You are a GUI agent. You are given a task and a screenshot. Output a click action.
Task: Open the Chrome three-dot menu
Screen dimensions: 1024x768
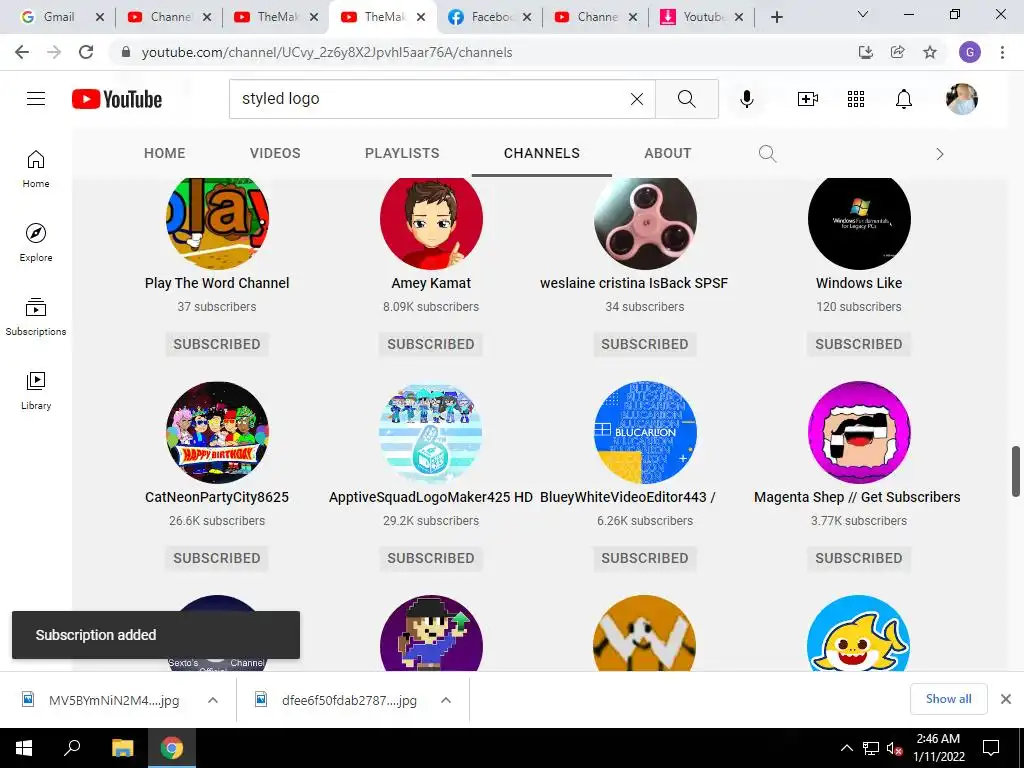[x=1002, y=52]
